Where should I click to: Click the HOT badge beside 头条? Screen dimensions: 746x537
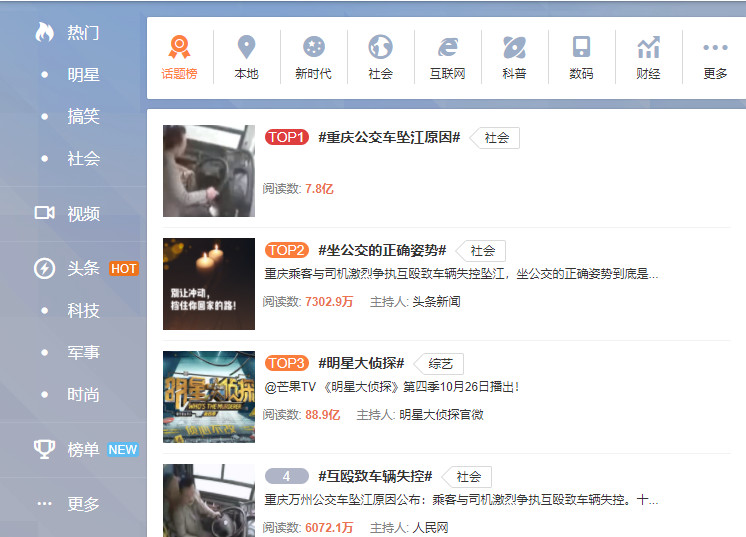coord(124,269)
